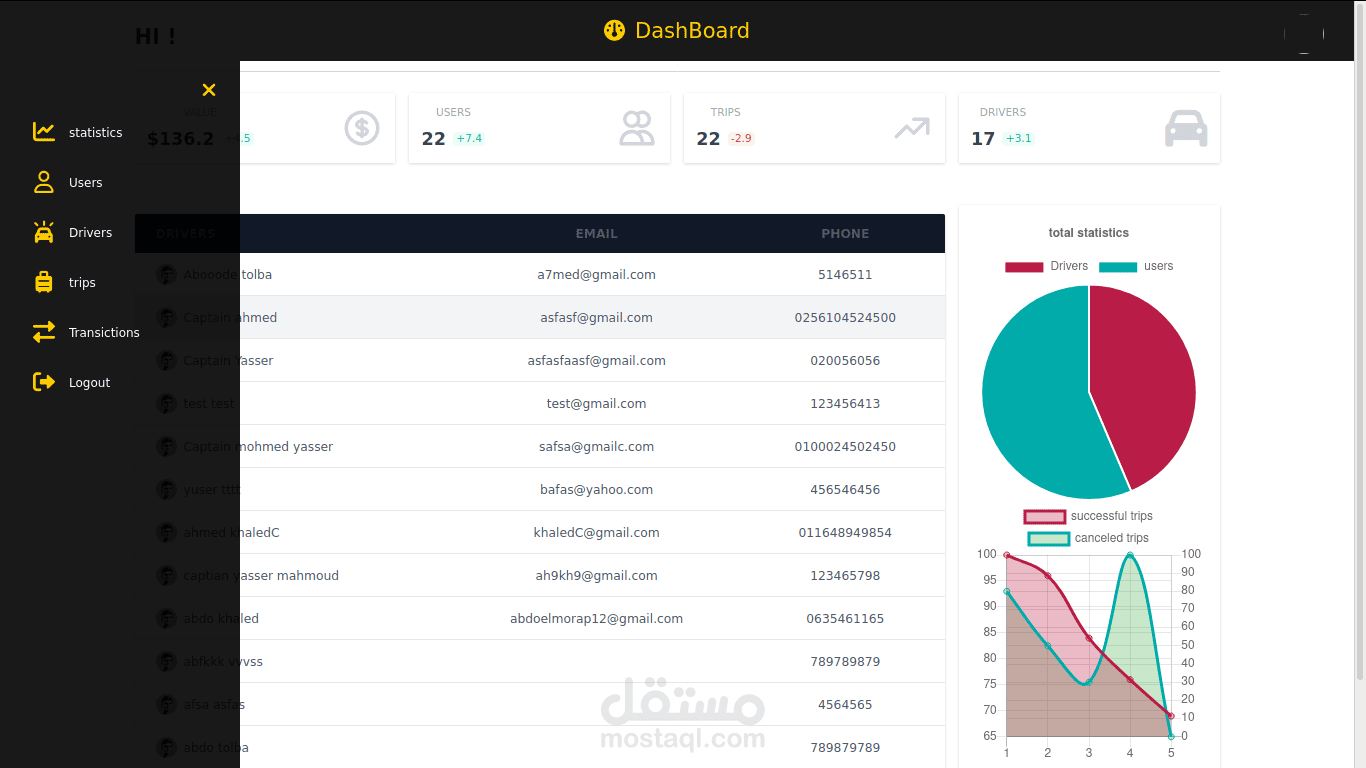Toggle successful trips legend swatch
The height and width of the screenshot is (768, 1366).
1044,517
